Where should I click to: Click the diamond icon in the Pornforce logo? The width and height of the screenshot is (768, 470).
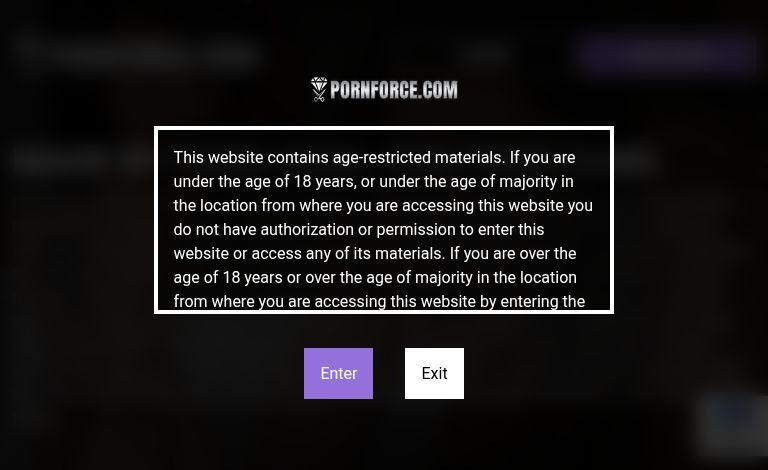(x=319, y=90)
